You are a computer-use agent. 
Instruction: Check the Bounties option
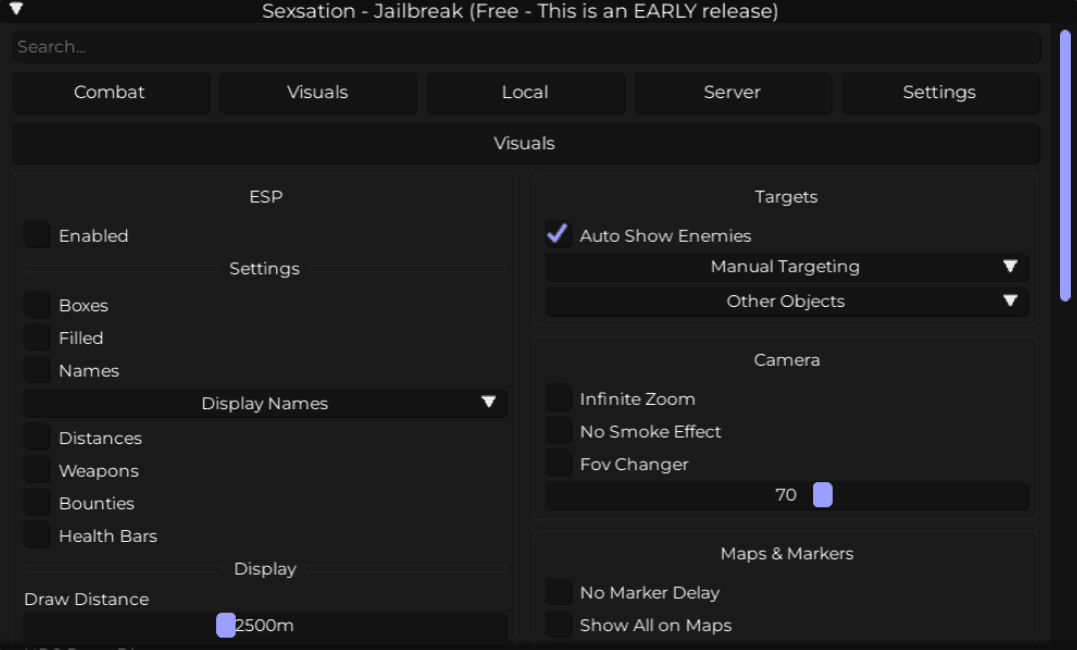[37, 502]
